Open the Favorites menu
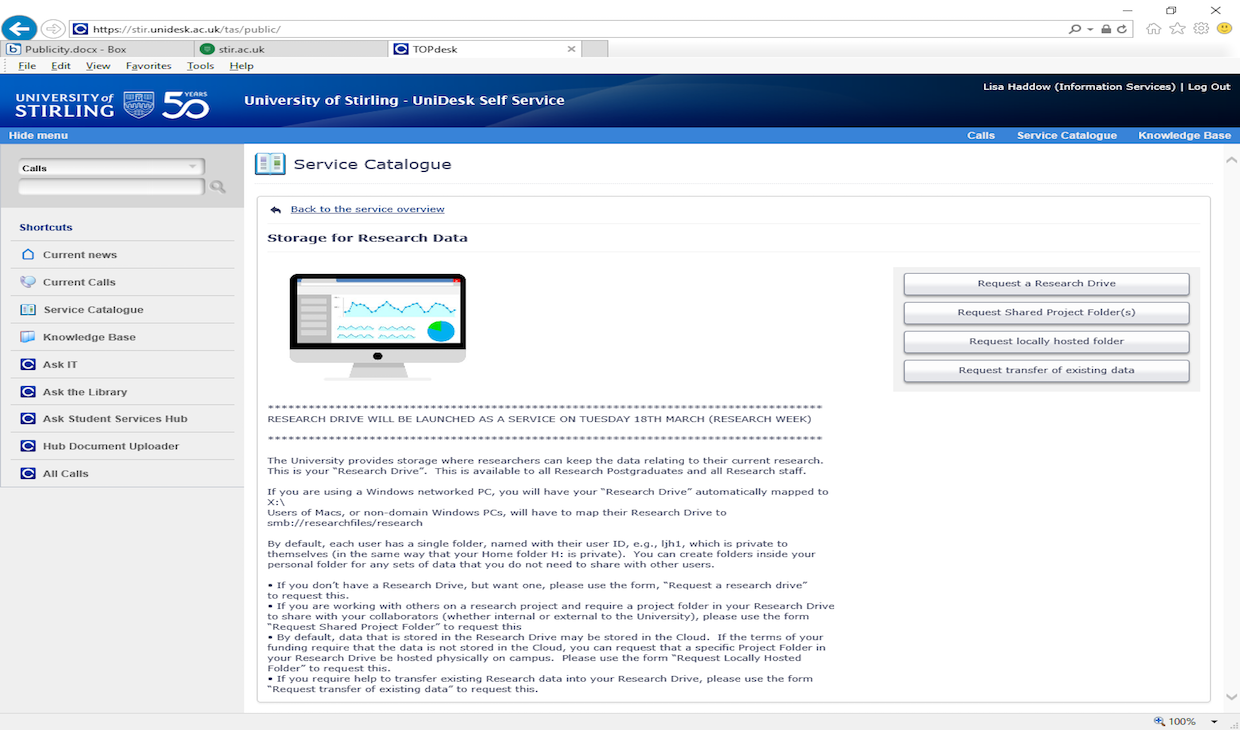 click(x=148, y=66)
